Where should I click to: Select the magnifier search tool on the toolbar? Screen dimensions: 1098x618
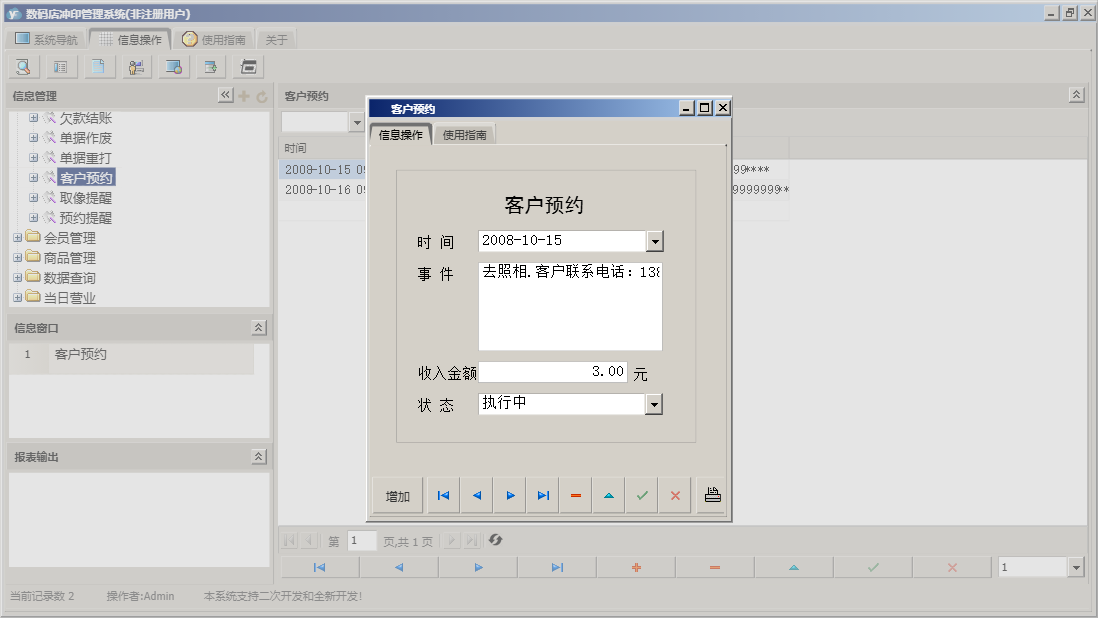(x=22, y=66)
